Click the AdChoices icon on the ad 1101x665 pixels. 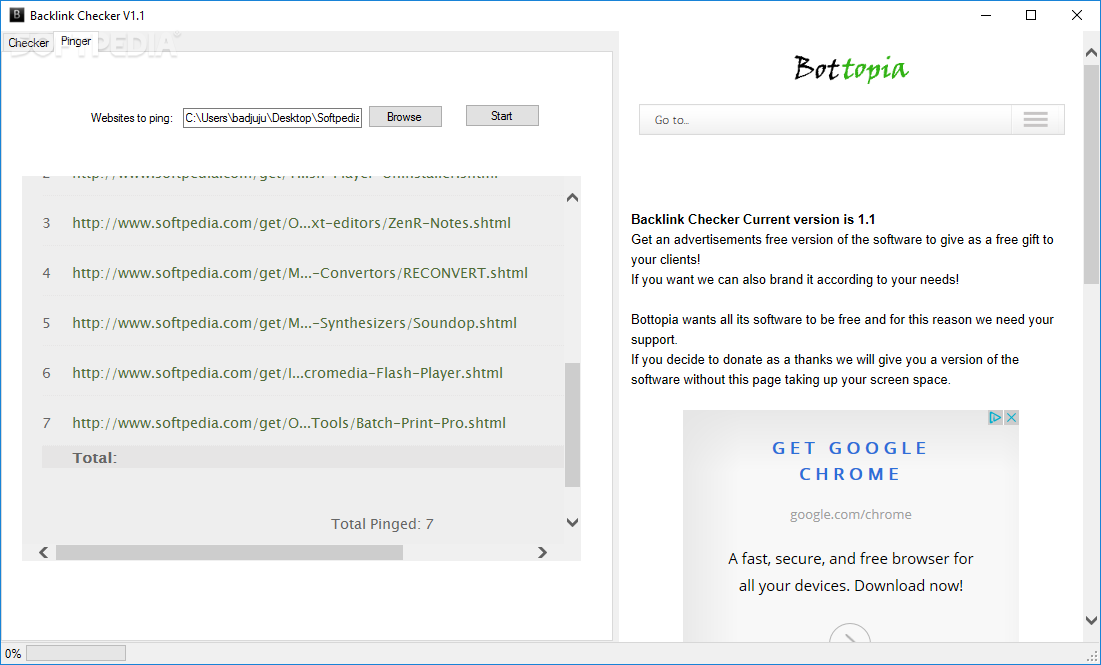(x=995, y=418)
